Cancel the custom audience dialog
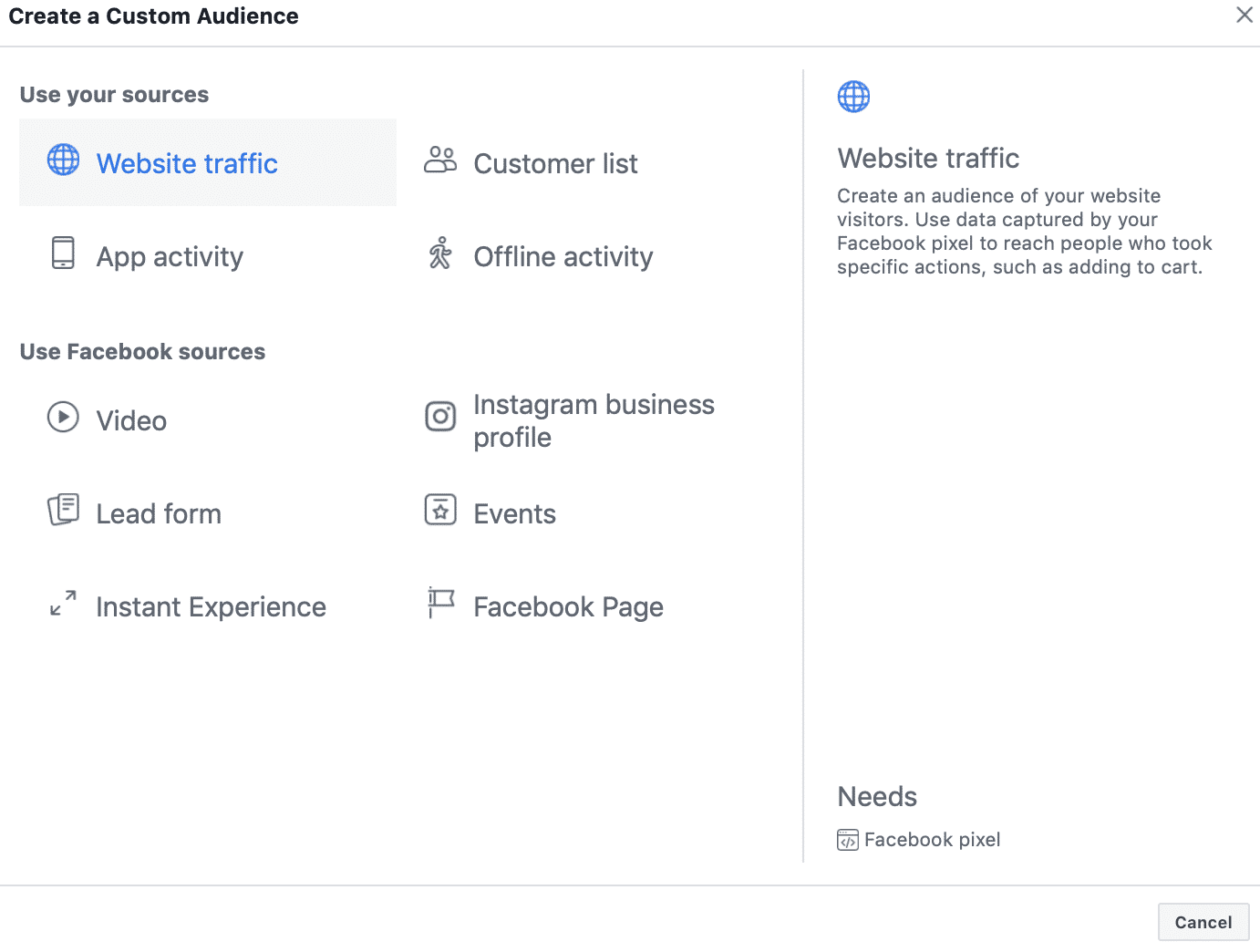Image resolution: width=1260 pixels, height=952 pixels. coord(1203,922)
